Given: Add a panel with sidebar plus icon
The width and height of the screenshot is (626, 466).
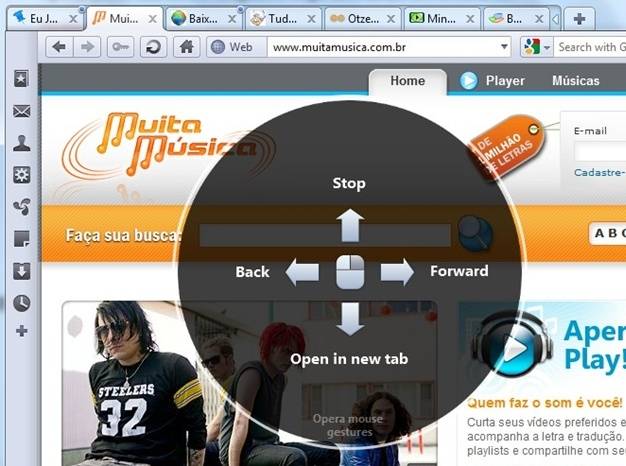Looking at the screenshot, I should point(22,331).
